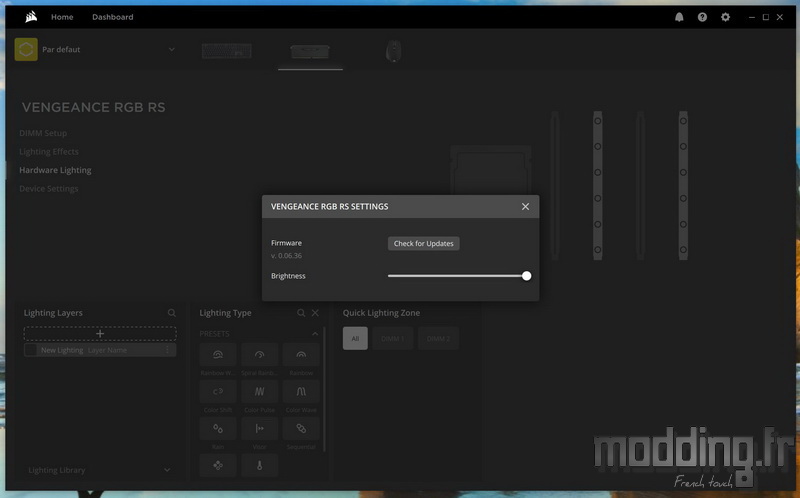This screenshot has width=800, height=498.
Task: Click the Lighting Type panel scrollbar
Action: pos(324,390)
